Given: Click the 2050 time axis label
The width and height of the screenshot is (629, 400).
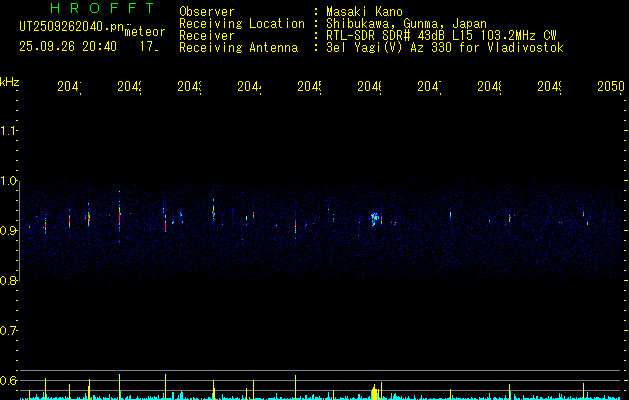Looking at the screenshot, I should pos(611,86).
